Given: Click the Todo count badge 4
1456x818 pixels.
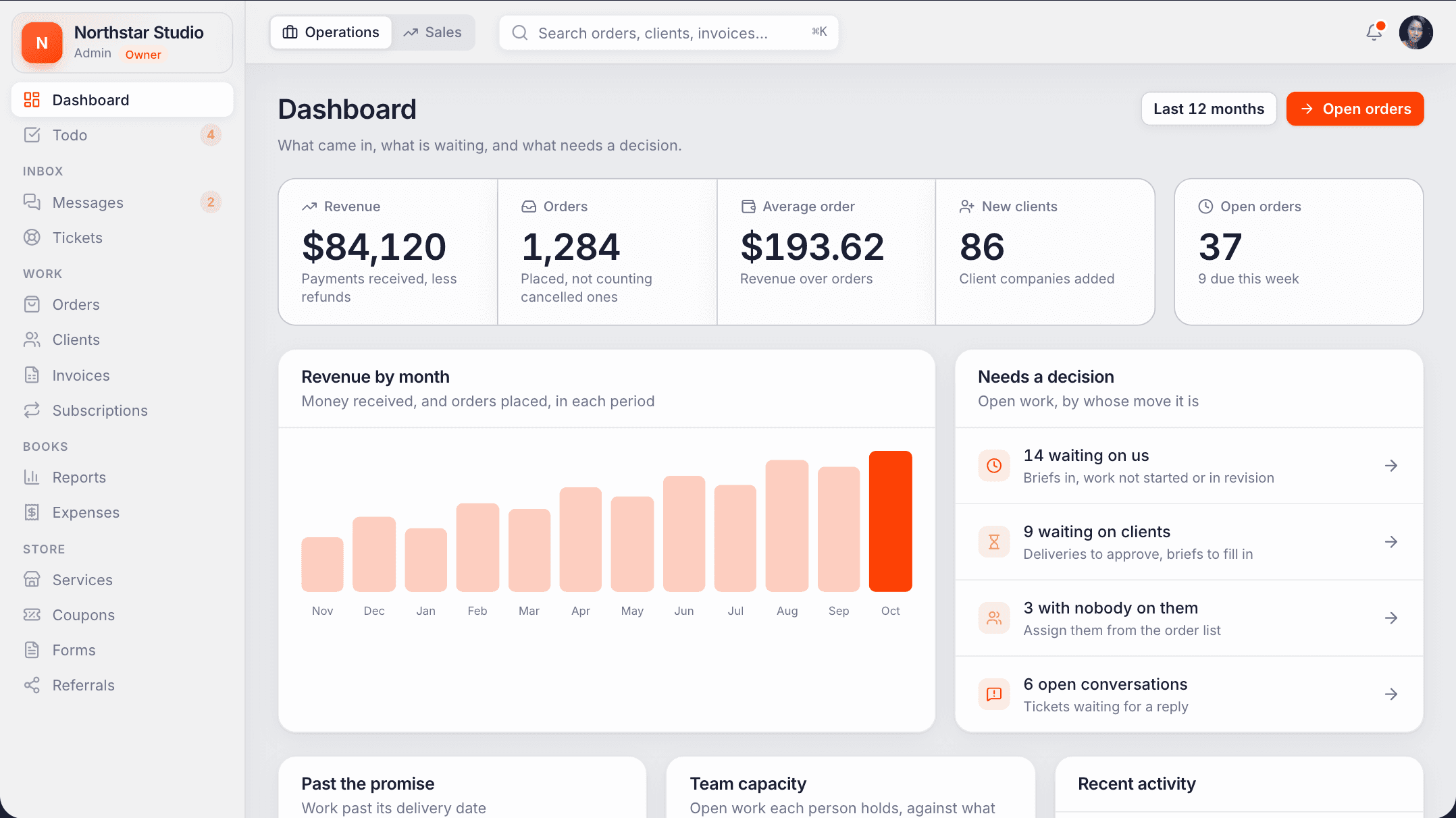Looking at the screenshot, I should (x=211, y=135).
